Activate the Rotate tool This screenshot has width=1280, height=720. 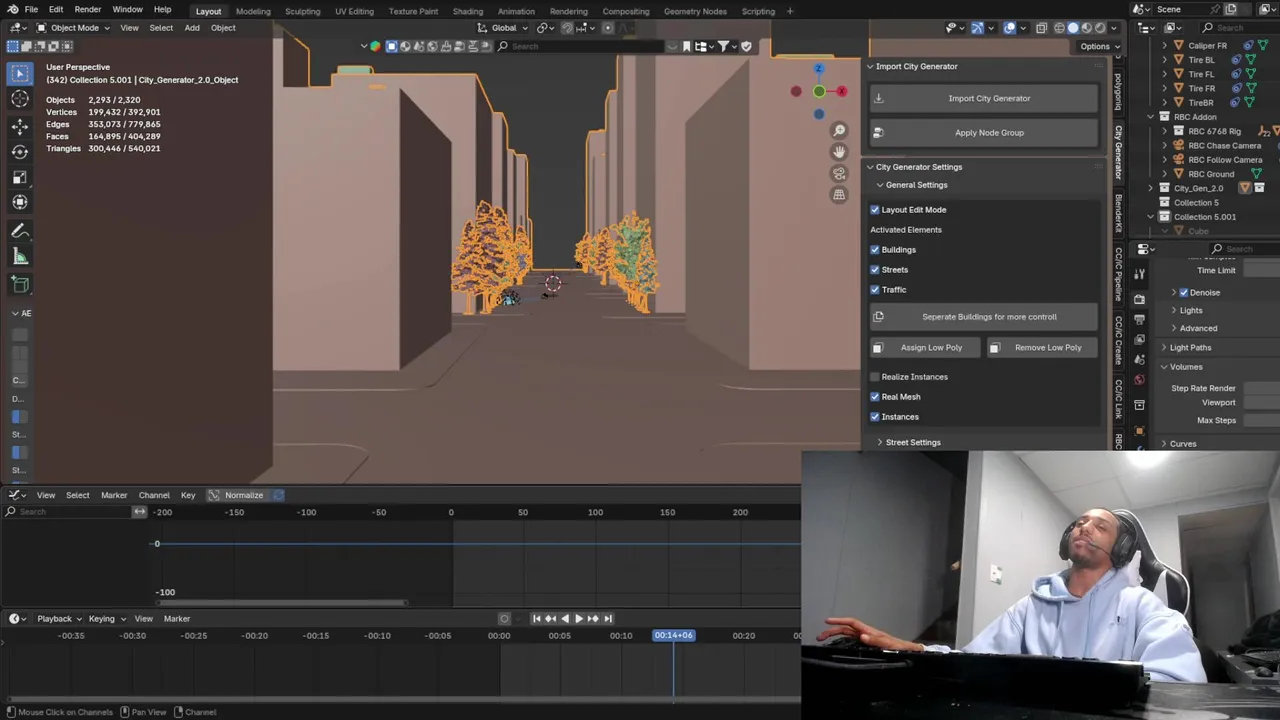point(20,151)
